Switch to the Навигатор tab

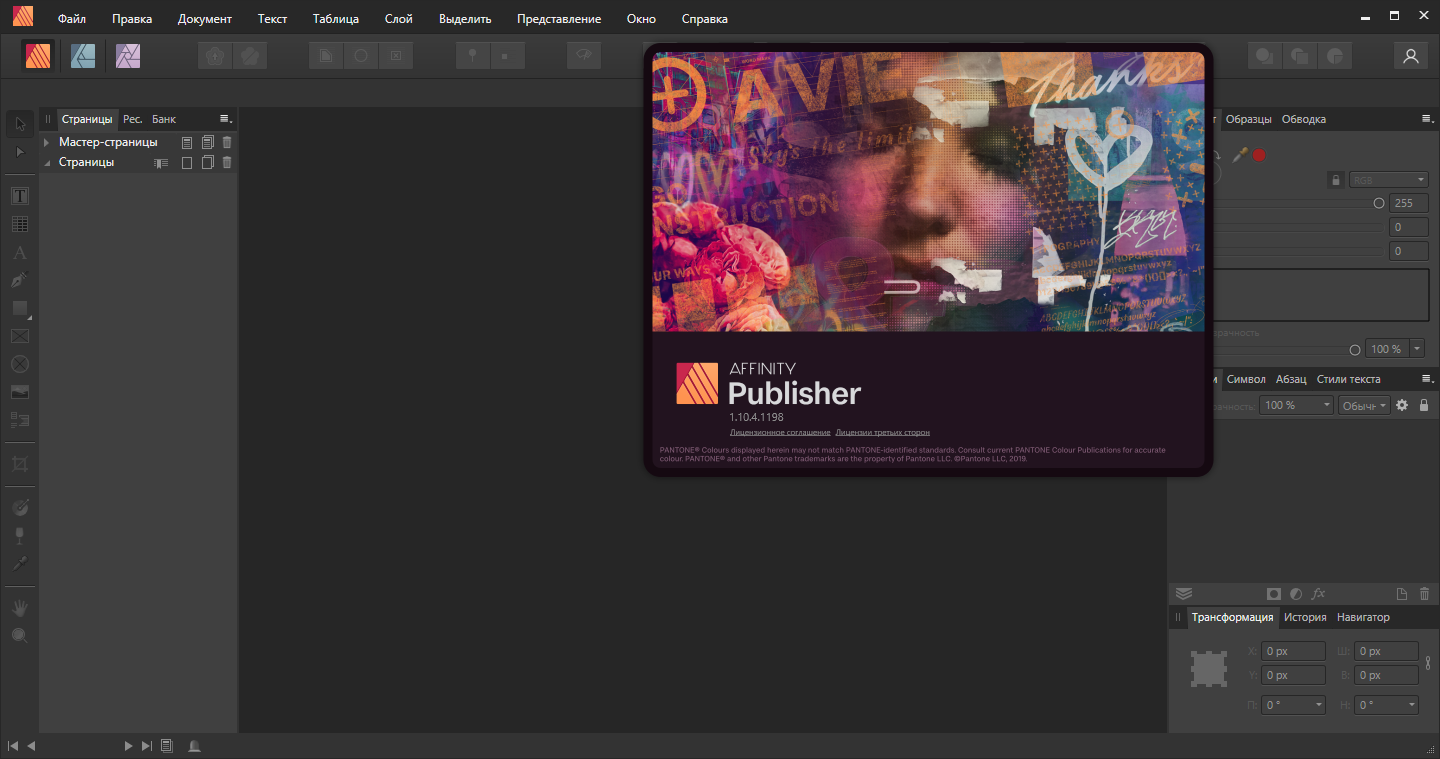(1363, 617)
